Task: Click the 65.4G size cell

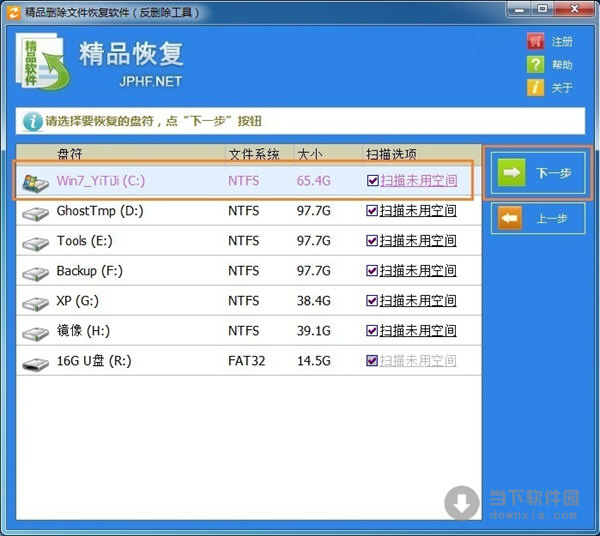Action: [314, 181]
